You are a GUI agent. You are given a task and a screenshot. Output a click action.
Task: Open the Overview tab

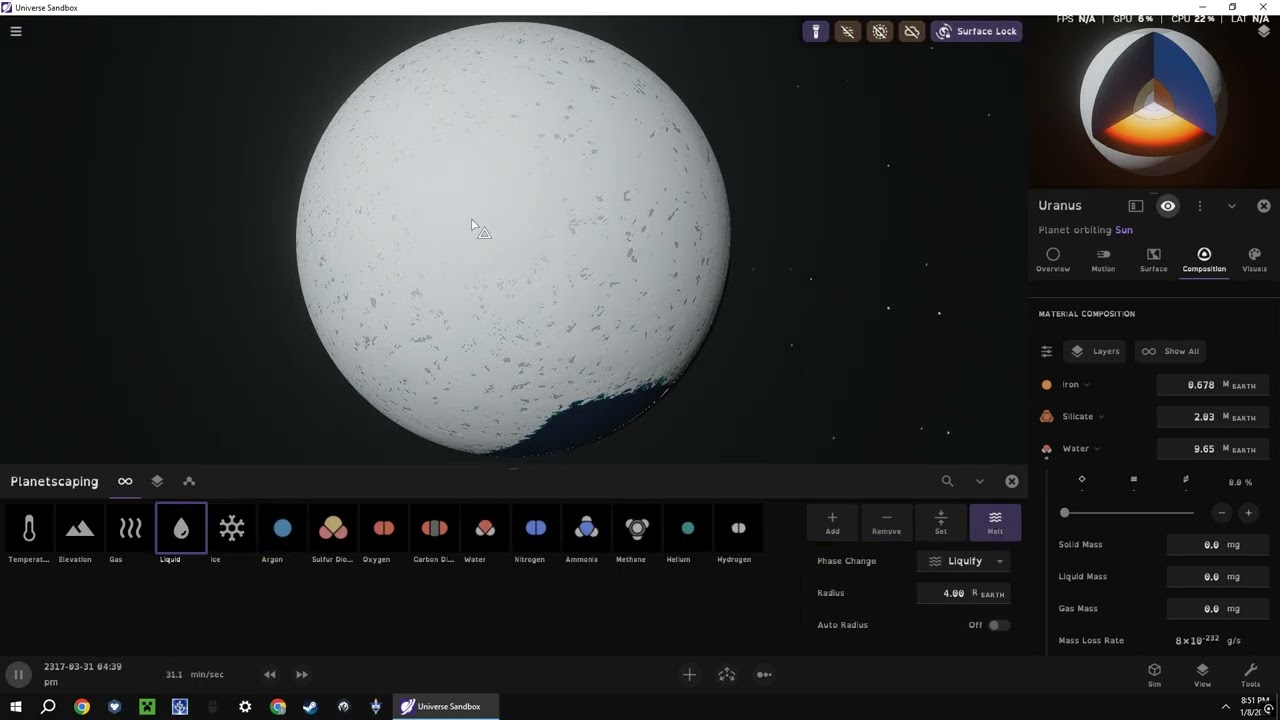(1053, 260)
